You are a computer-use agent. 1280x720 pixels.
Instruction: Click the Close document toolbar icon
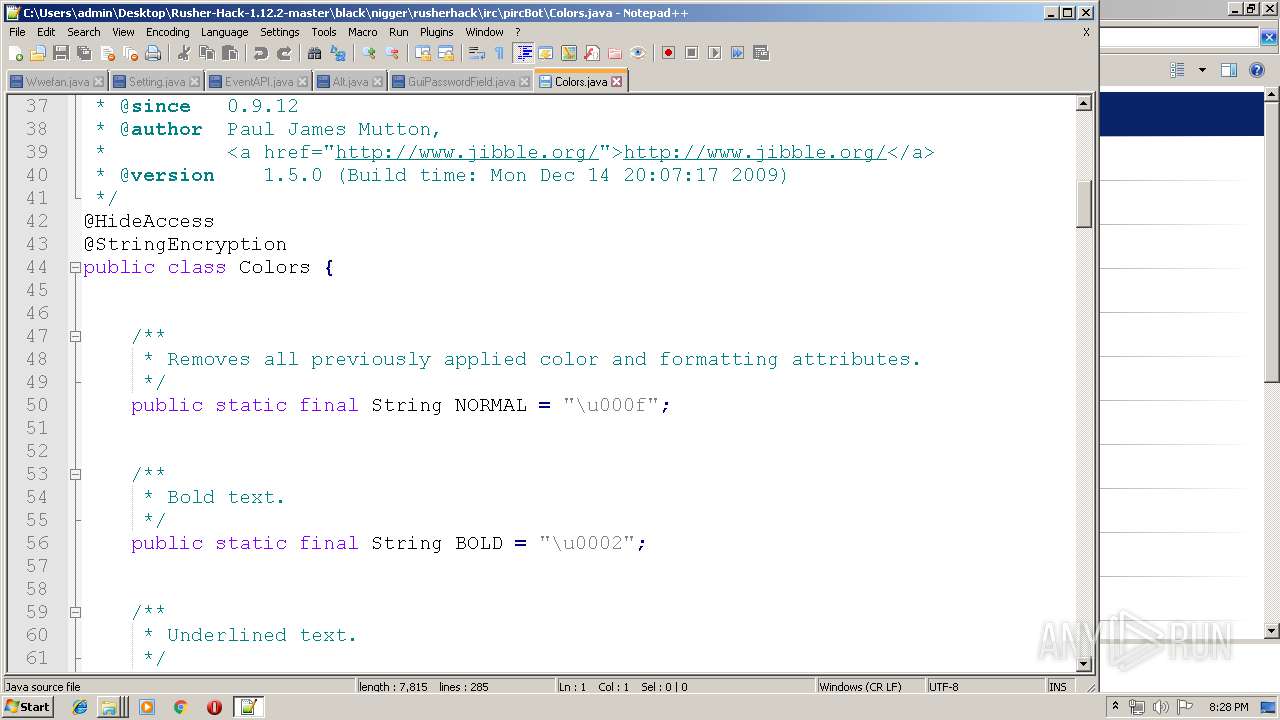click(107, 53)
